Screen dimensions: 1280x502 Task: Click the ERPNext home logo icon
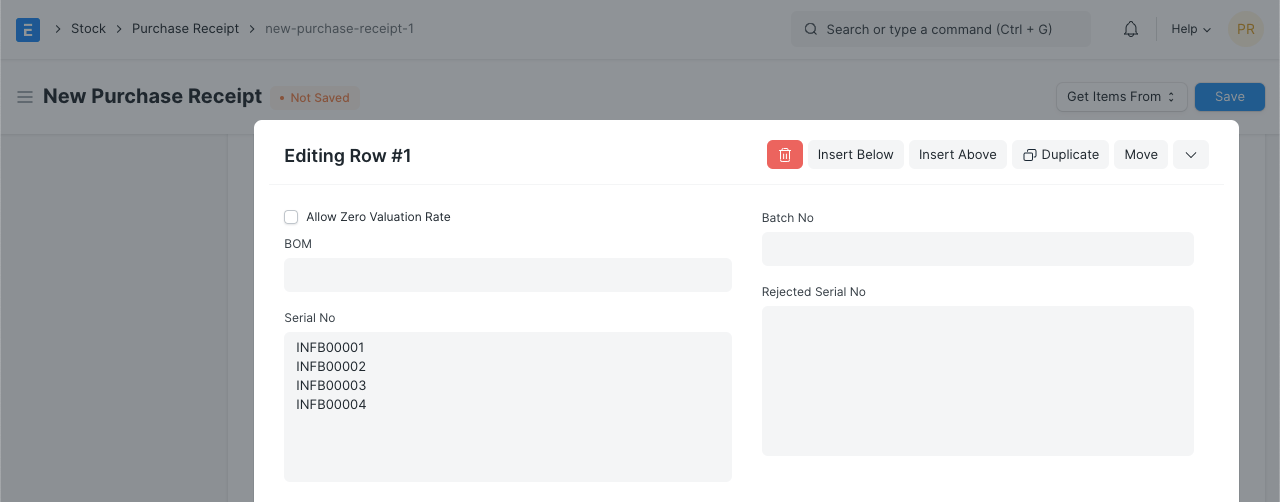tap(28, 29)
